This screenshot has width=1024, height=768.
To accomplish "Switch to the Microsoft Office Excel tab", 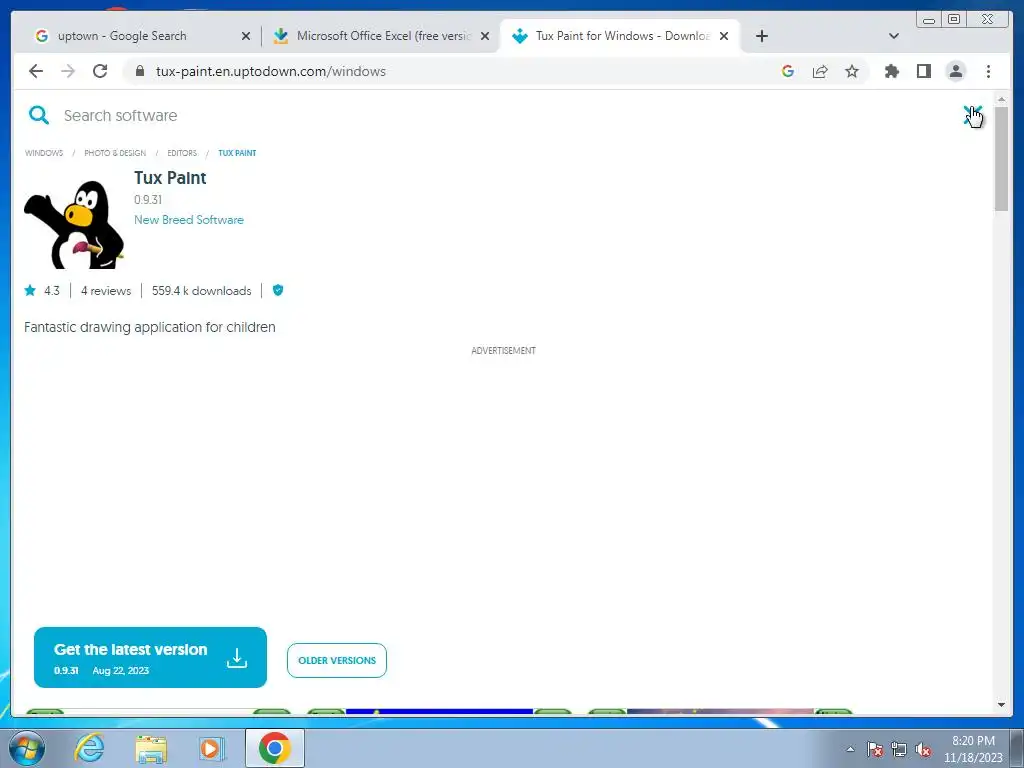I will [x=382, y=36].
